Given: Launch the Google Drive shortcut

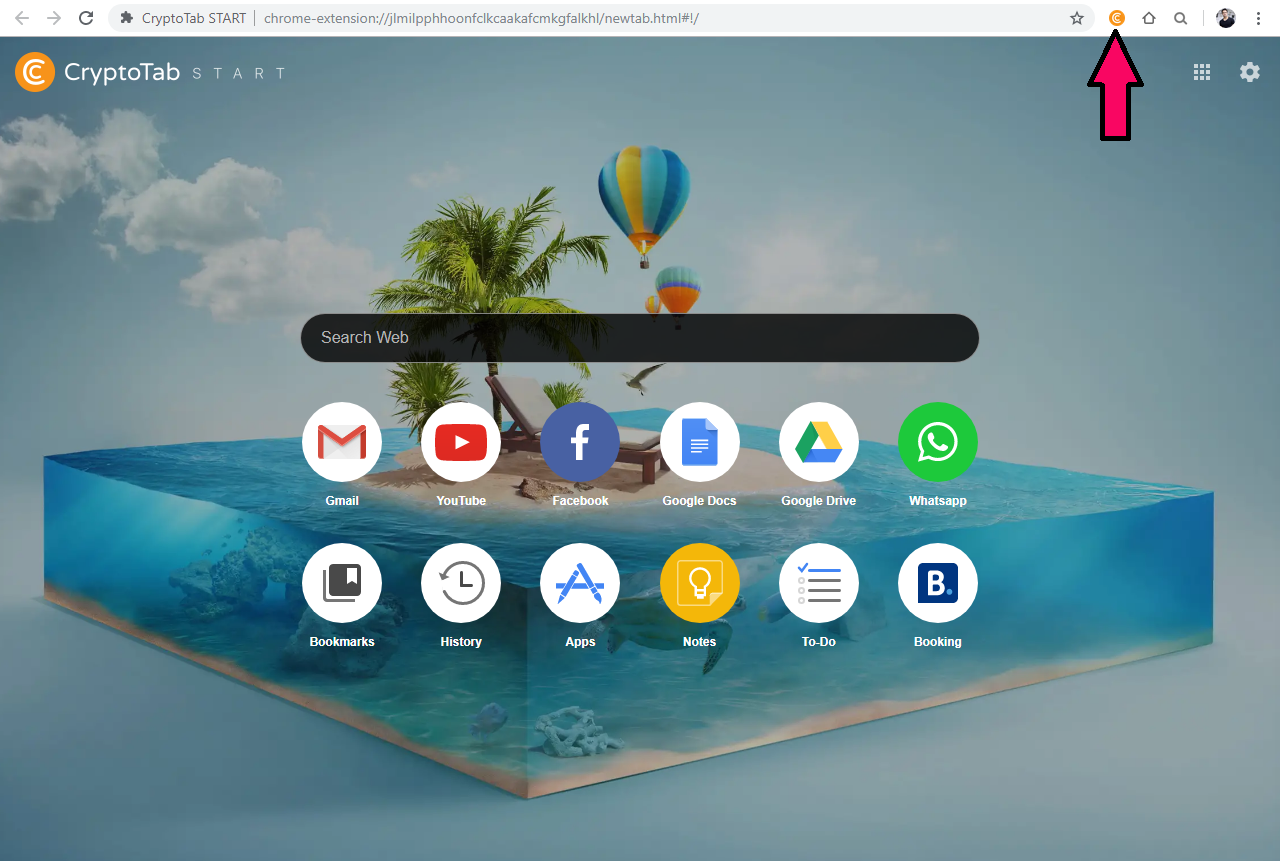Looking at the screenshot, I should [819, 442].
